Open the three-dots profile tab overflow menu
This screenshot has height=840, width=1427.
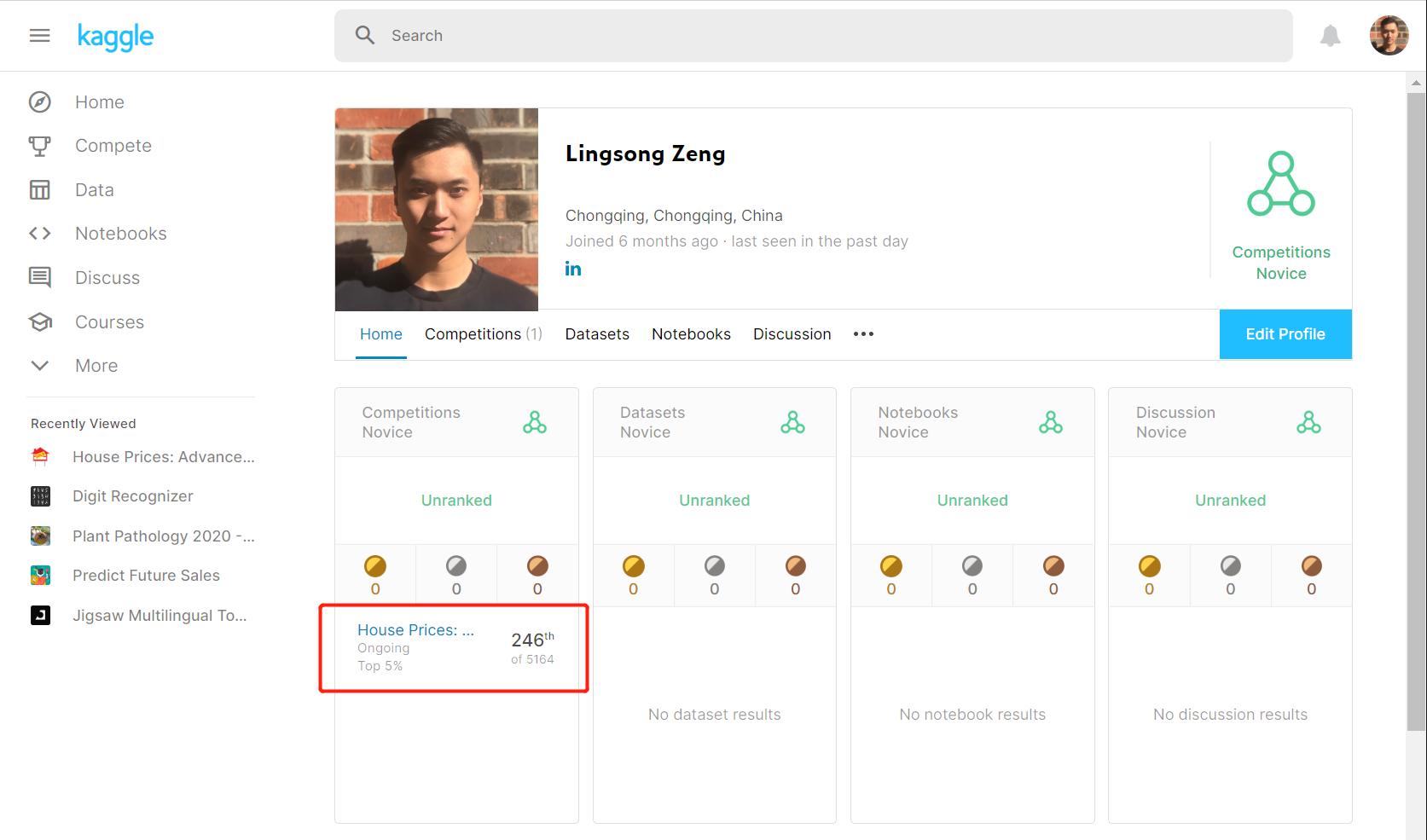pos(863,334)
